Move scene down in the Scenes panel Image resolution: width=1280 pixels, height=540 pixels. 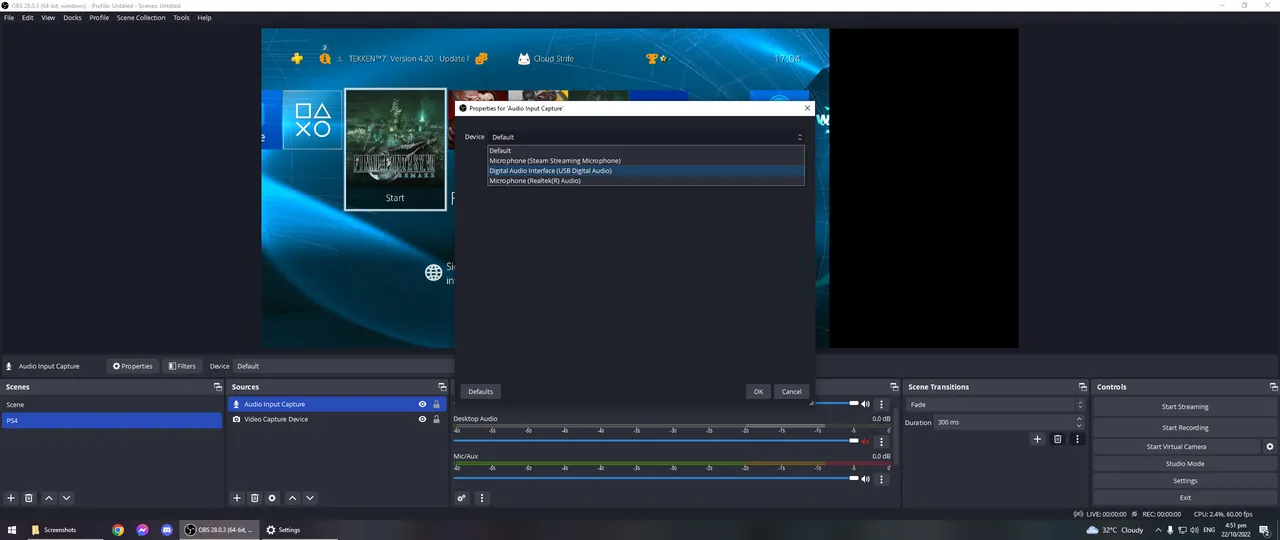click(67, 498)
